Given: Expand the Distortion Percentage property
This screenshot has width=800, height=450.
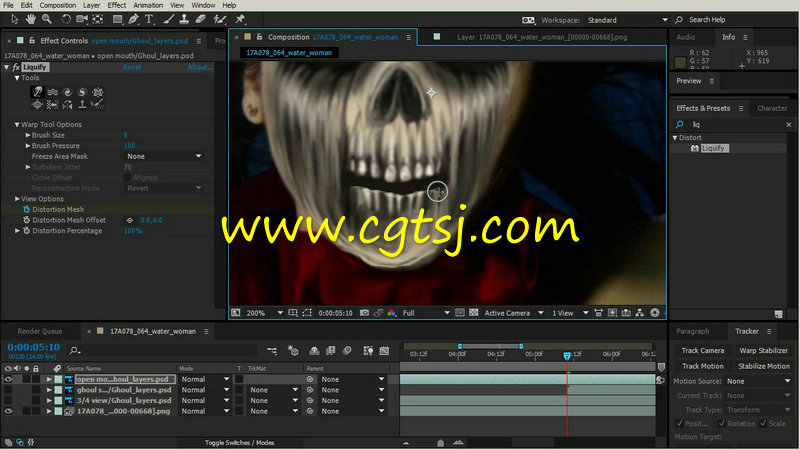Looking at the screenshot, I should 17,231.
